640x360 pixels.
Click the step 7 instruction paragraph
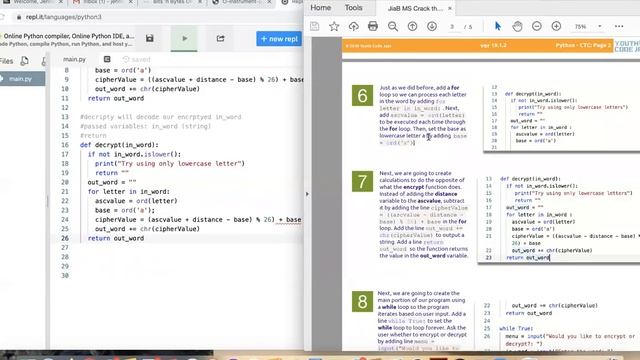pyautogui.click(x=423, y=214)
